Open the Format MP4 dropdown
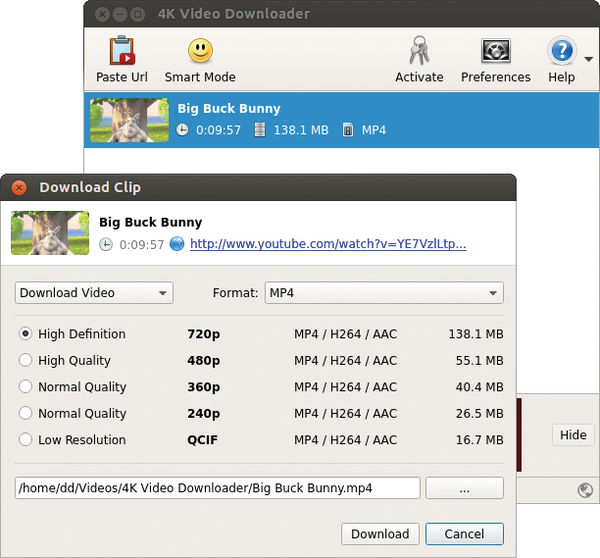The image size is (600, 558). point(384,293)
